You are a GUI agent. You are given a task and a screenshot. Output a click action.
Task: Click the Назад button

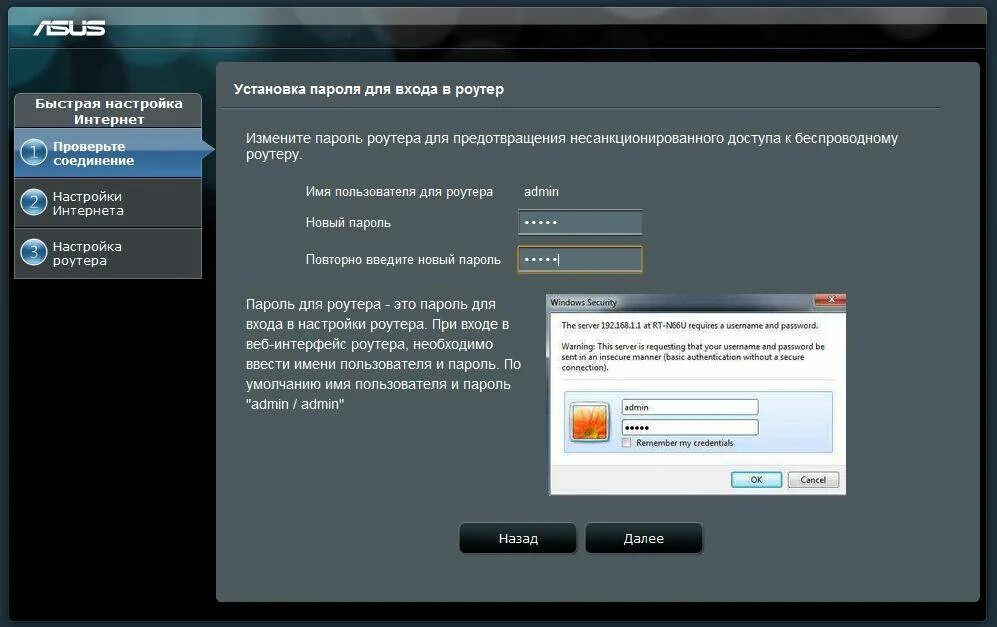[x=518, y=539]
